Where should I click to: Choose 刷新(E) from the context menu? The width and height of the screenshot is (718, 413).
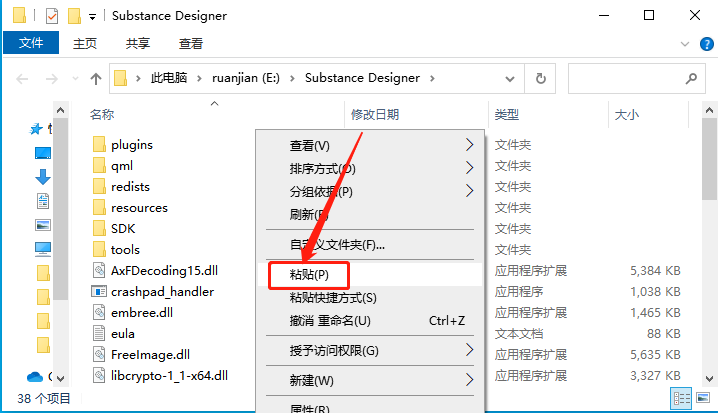point(370,214)
